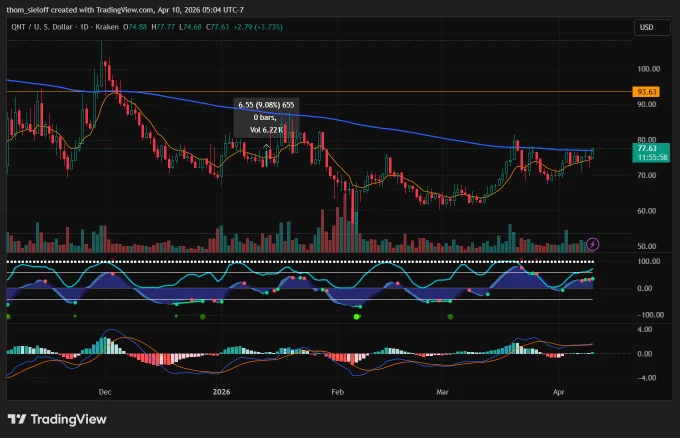Click the 90.00 price scale label
Screen dimensions: 680x438
point(647,105)
